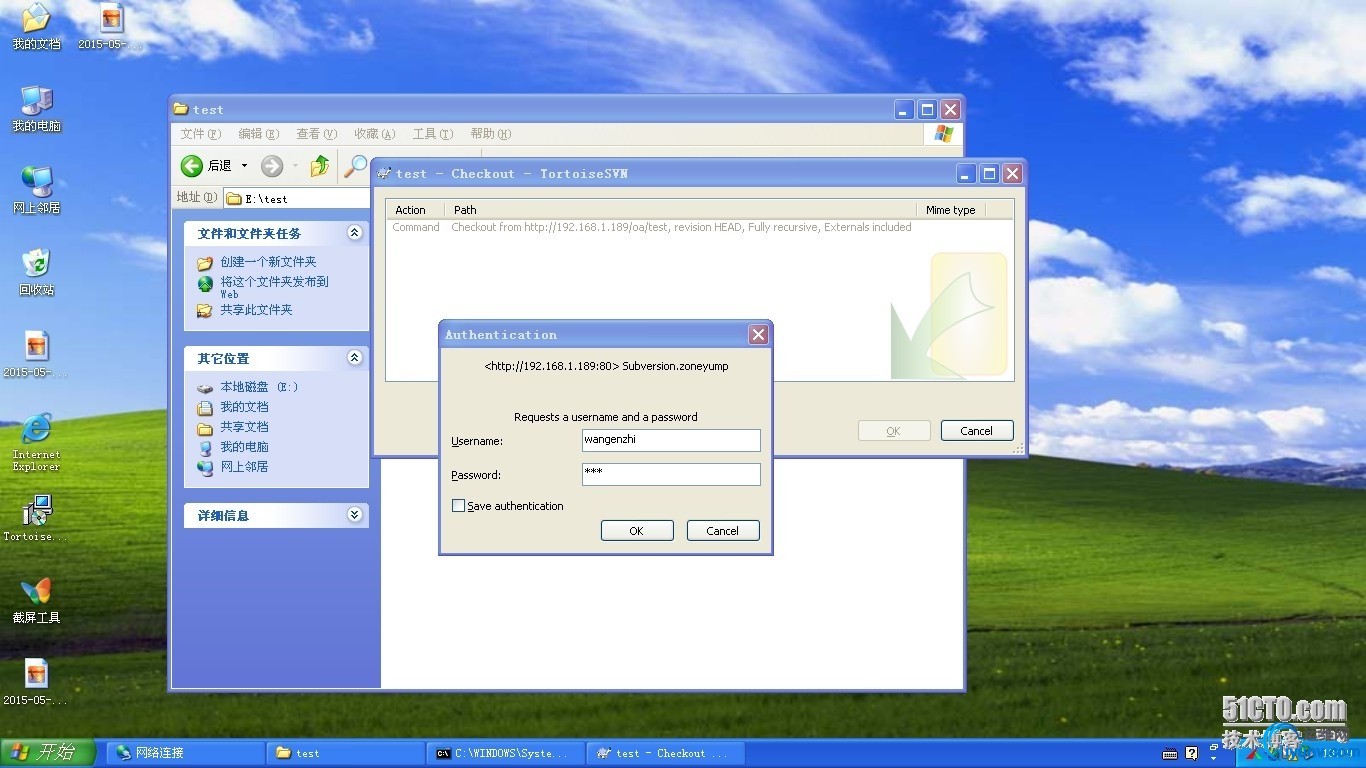
Task: Click the Password input field
Action: coord(671,474)
